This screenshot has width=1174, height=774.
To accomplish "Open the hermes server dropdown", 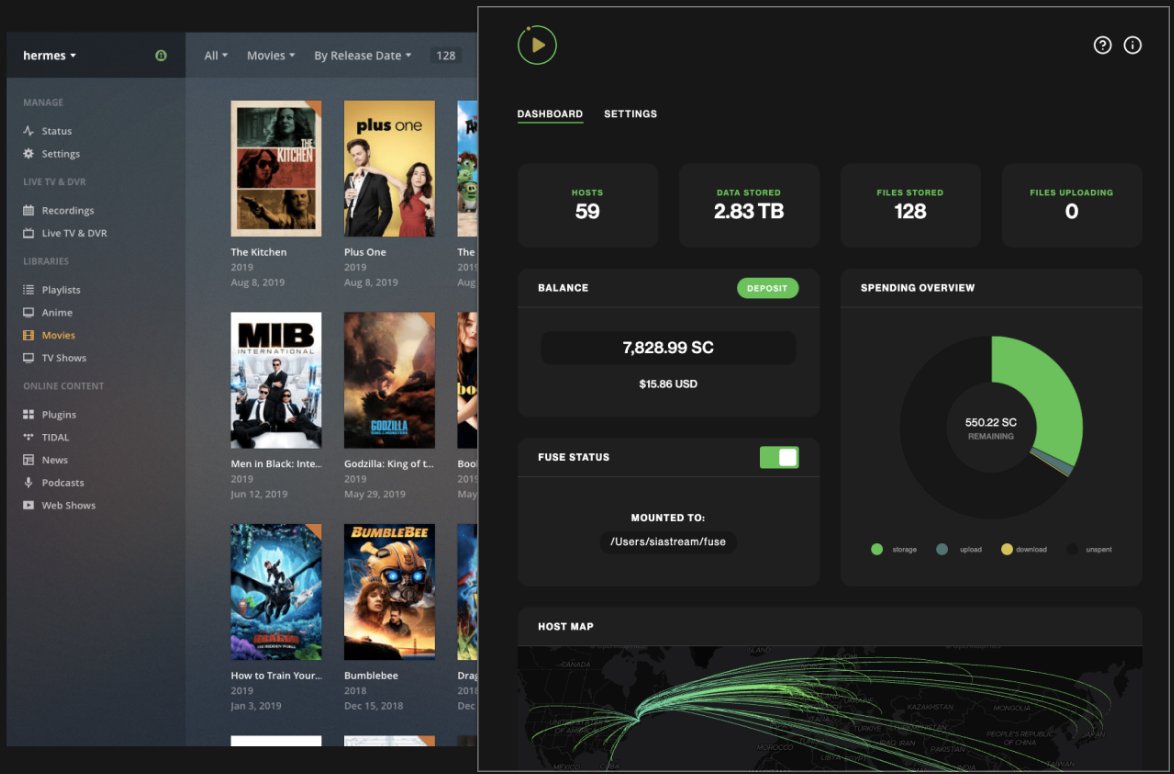I will tap(49, 55).
